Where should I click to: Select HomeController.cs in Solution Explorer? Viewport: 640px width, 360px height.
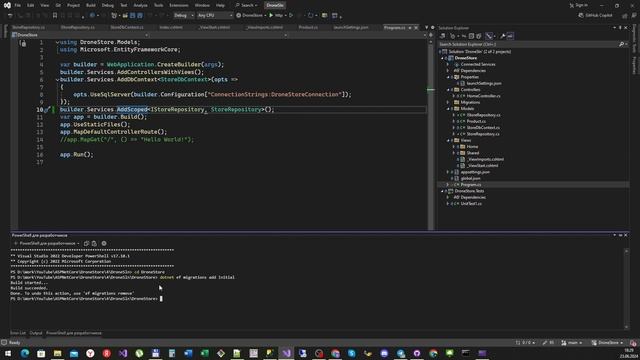[483, 96]
